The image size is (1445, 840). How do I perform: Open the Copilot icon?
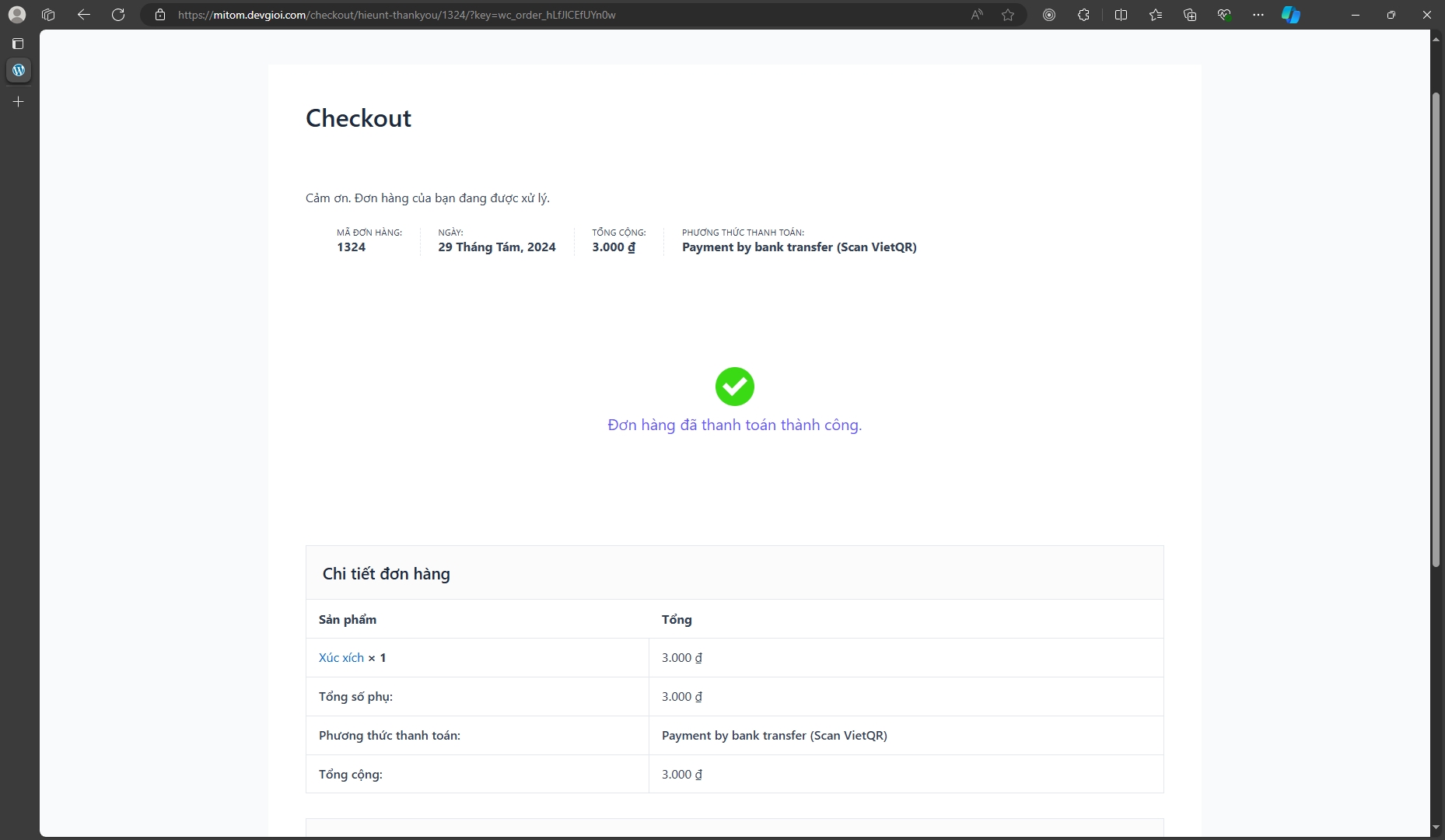(x=1291, y=15)
